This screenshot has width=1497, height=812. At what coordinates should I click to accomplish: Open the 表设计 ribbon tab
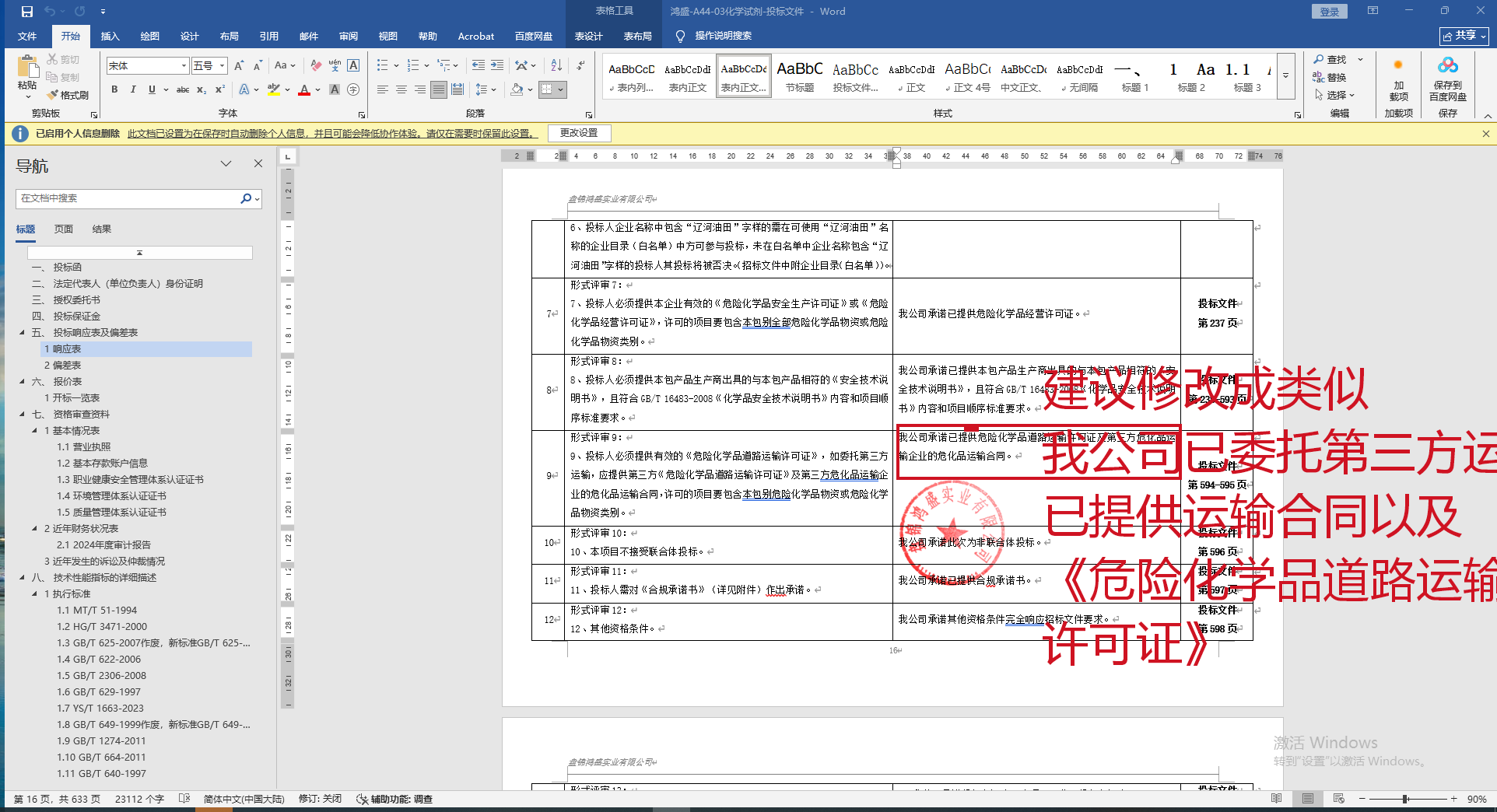pyautogui.click(x=589, y=37)
